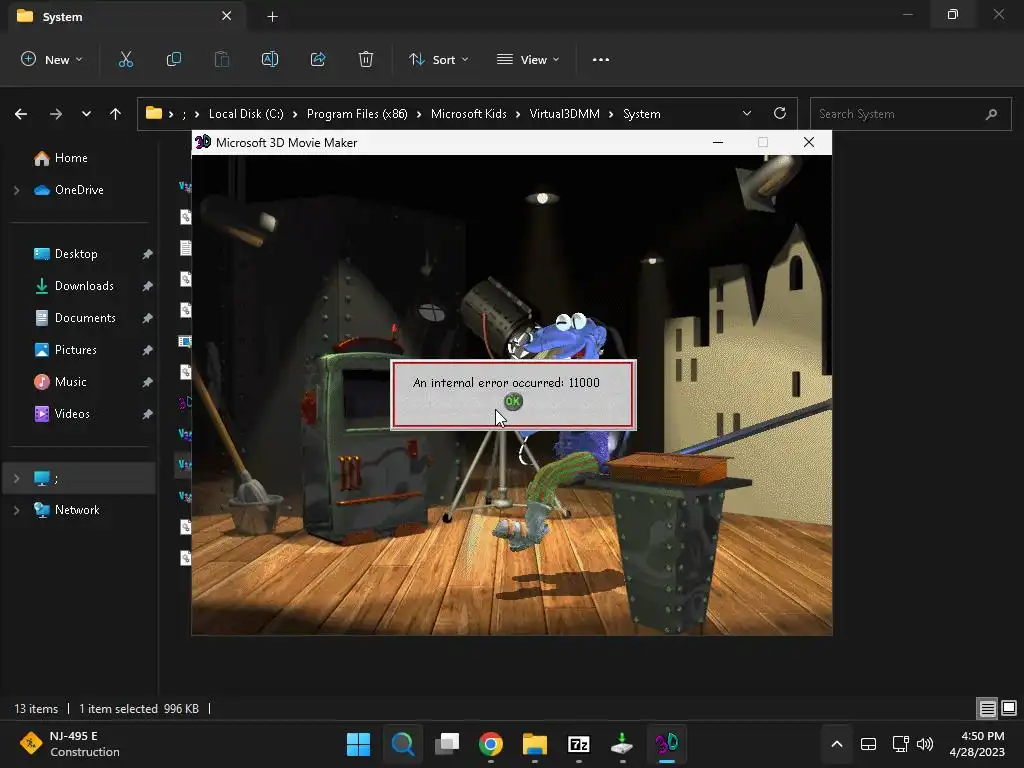
Task: Open Google Chrome from the taskbar
Action: click(x=490, y=744)
